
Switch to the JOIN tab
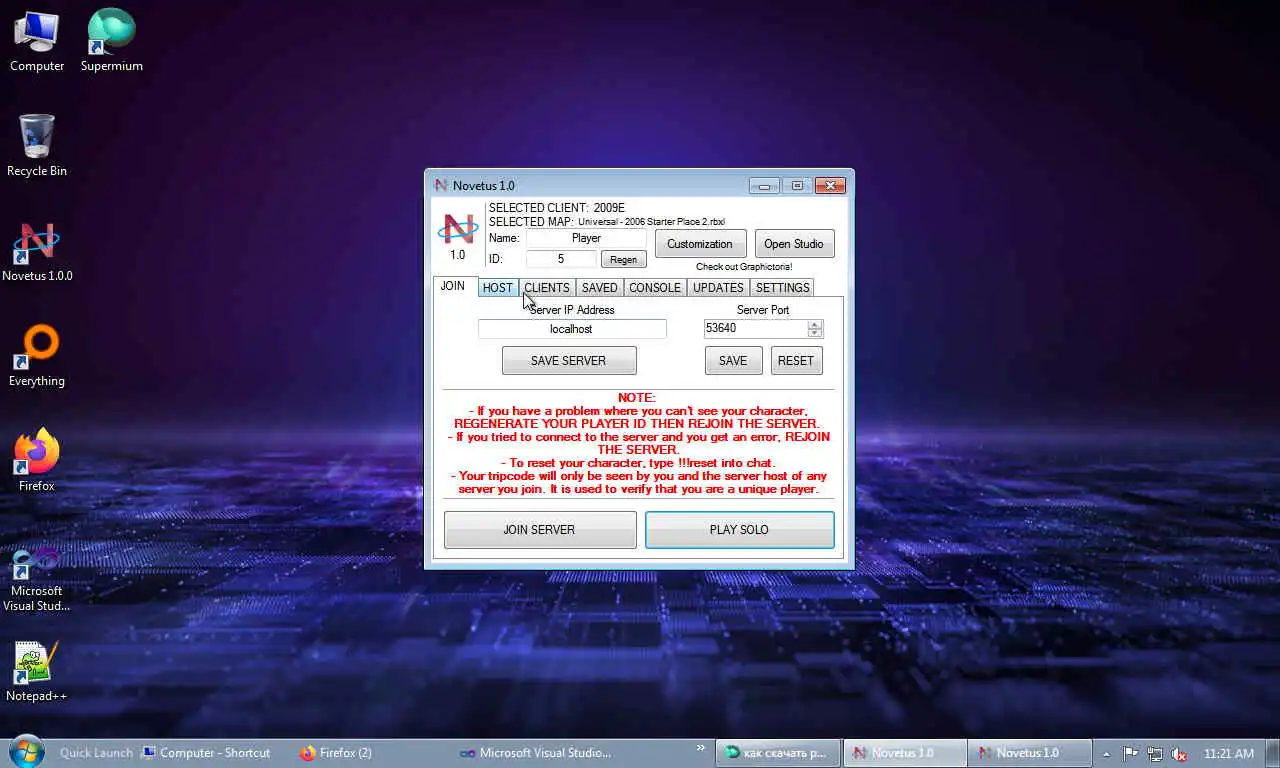pos(453,286)
